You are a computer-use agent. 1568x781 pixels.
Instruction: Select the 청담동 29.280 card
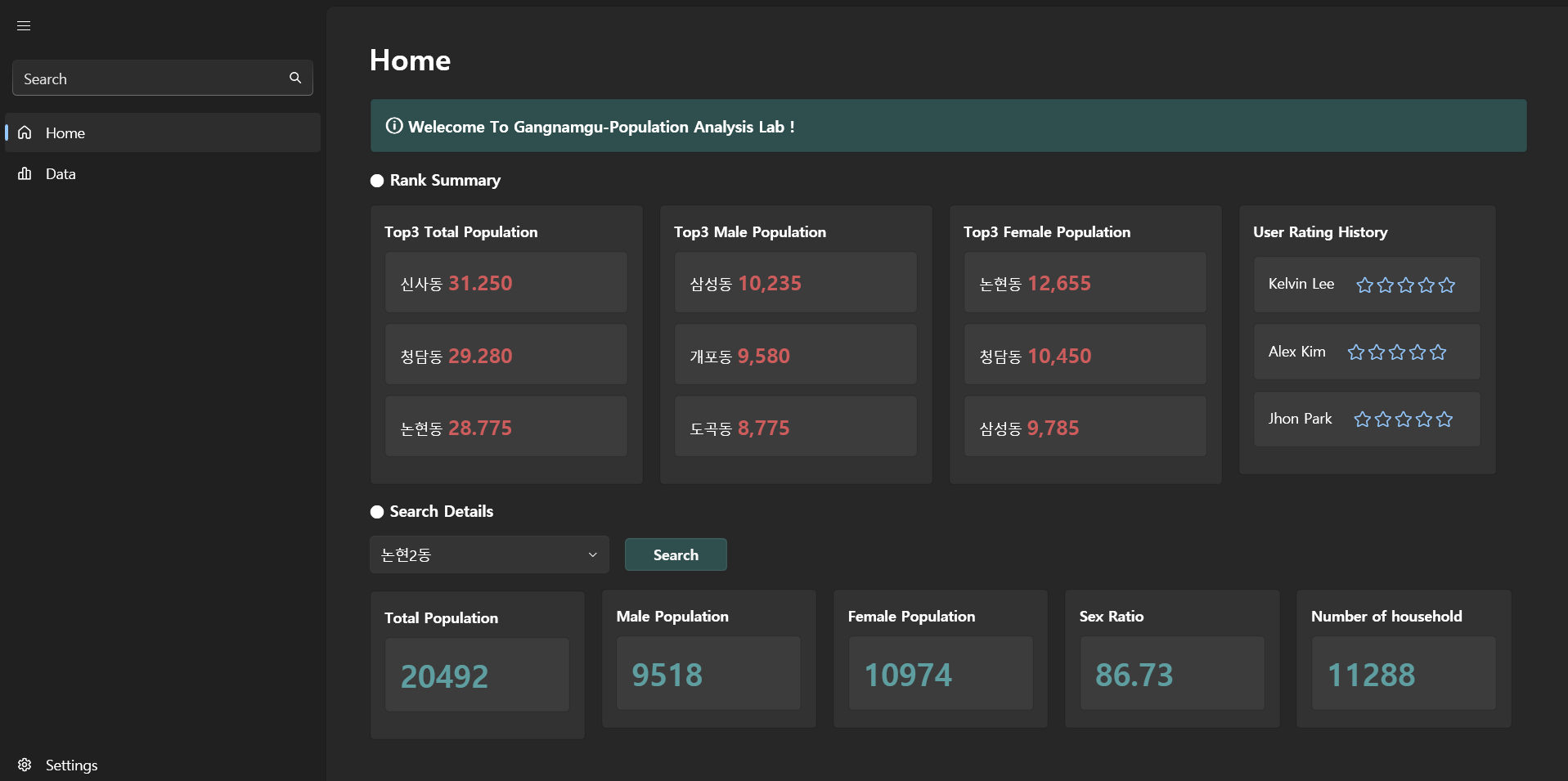(x=506, y=354)
